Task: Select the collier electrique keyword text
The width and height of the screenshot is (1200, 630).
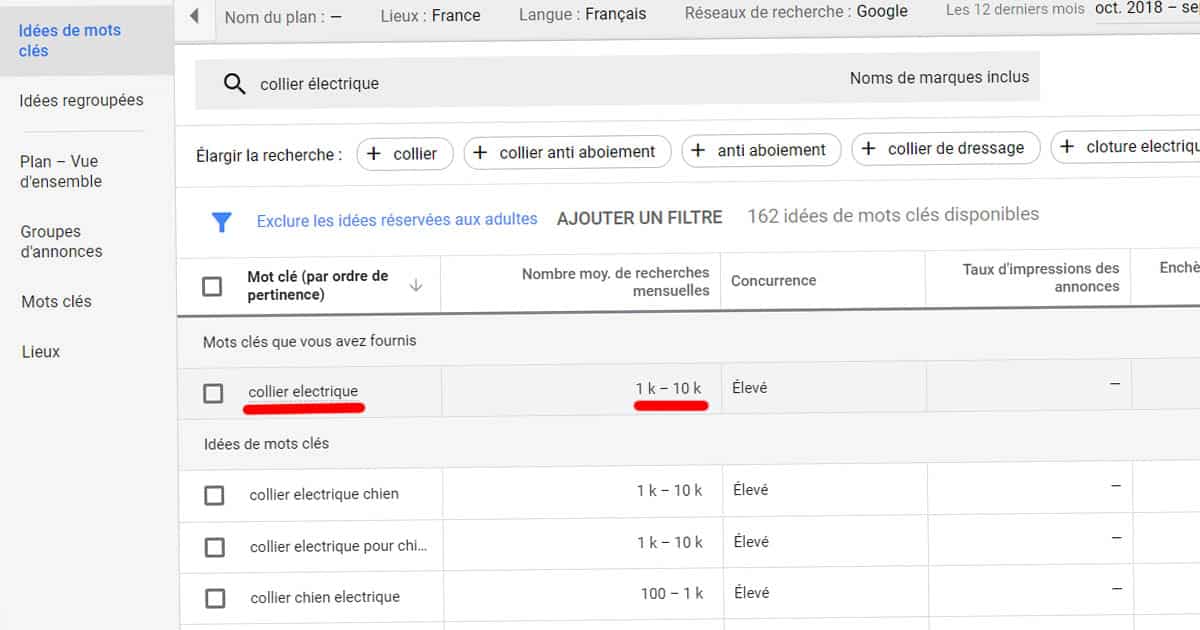Action: [x=303, y=391]
